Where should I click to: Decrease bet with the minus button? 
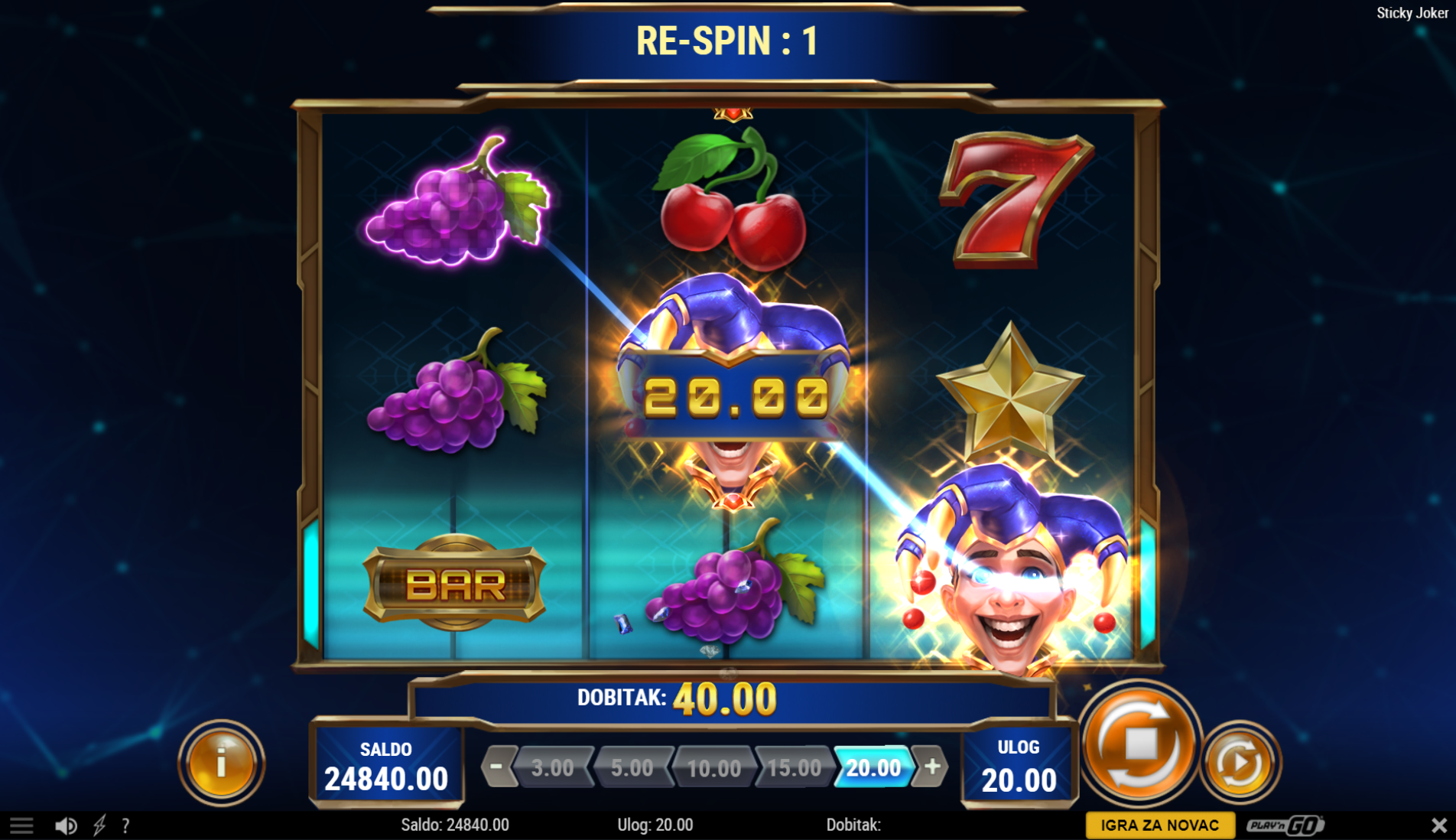coord(496,767)
